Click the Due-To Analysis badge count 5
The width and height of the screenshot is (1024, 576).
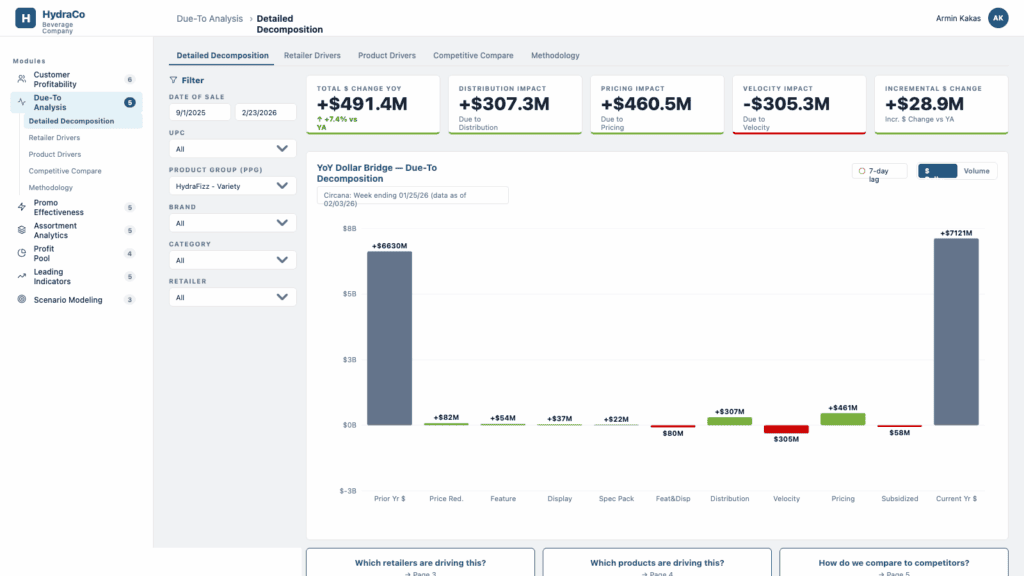(x=129, y=103)
